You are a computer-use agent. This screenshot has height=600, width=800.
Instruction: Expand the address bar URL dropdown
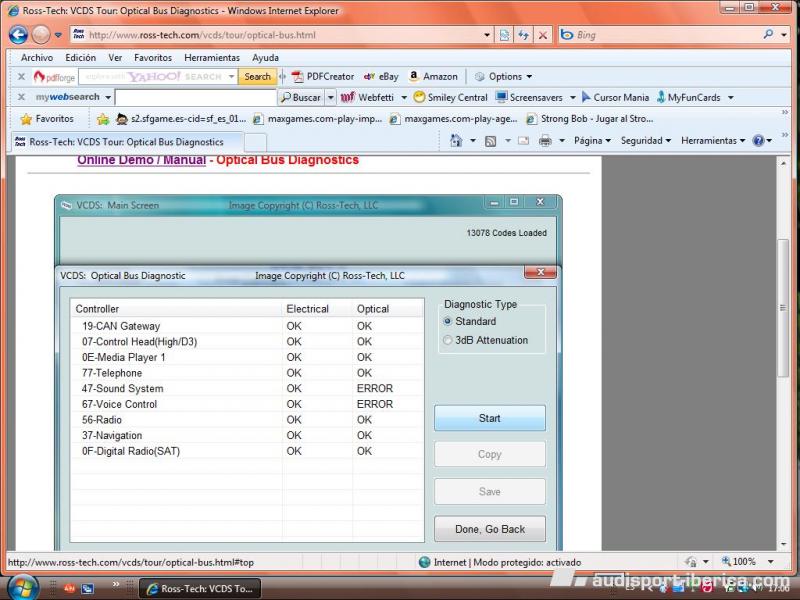pyautogui.click(x=487, y=35)
